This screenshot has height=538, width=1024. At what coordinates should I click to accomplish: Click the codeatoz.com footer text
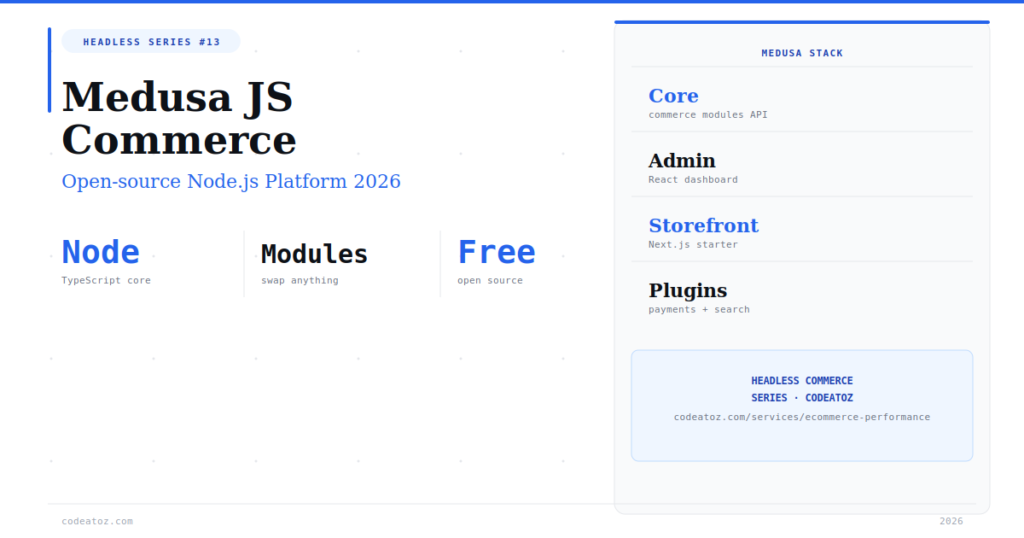click(x=97, y=521)
